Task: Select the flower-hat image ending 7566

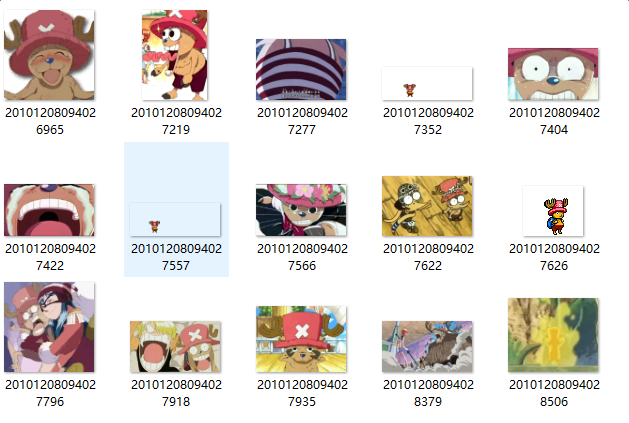Action: pyautogui.click(x=301, y=210)
